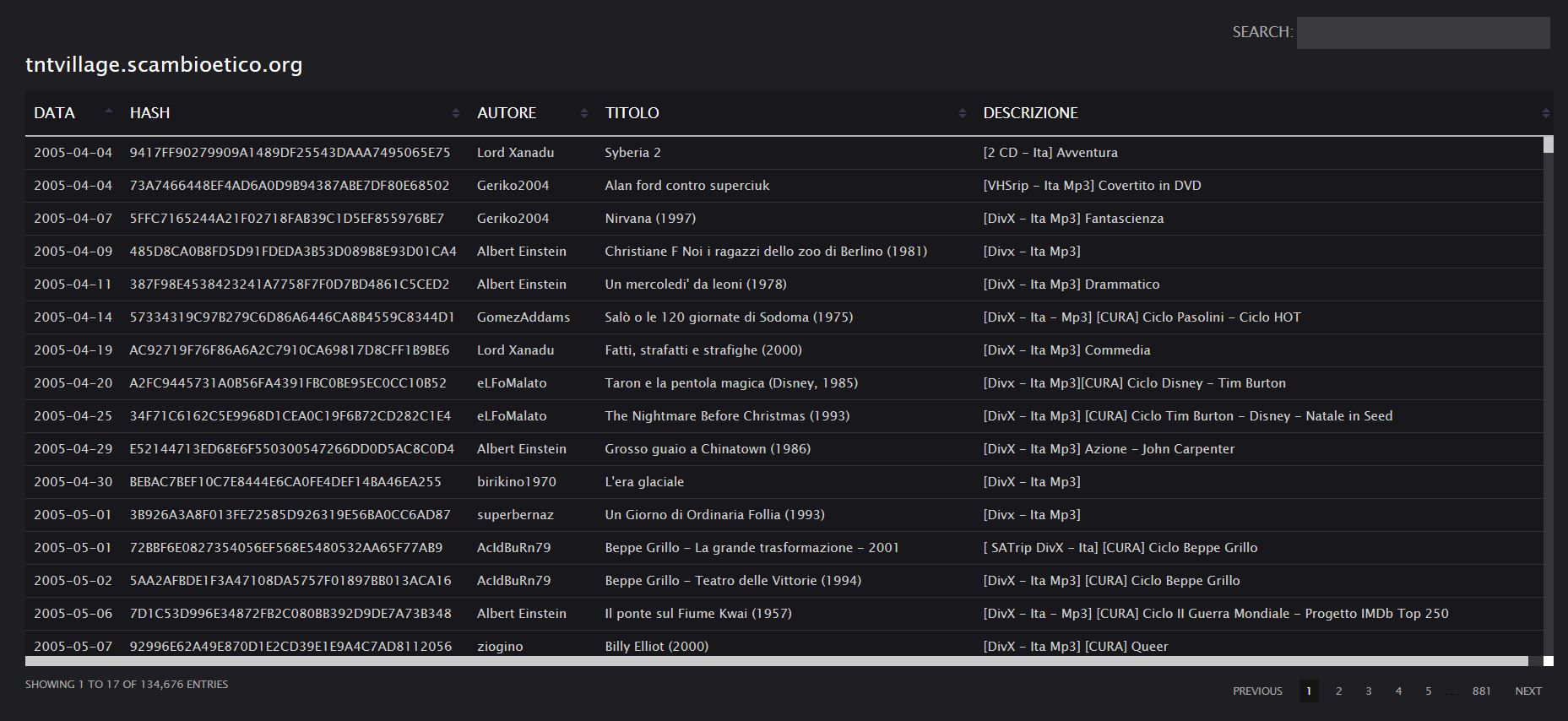Click the horizontal scrollbar under the table

pyautogui.click(x=777, y=661)
